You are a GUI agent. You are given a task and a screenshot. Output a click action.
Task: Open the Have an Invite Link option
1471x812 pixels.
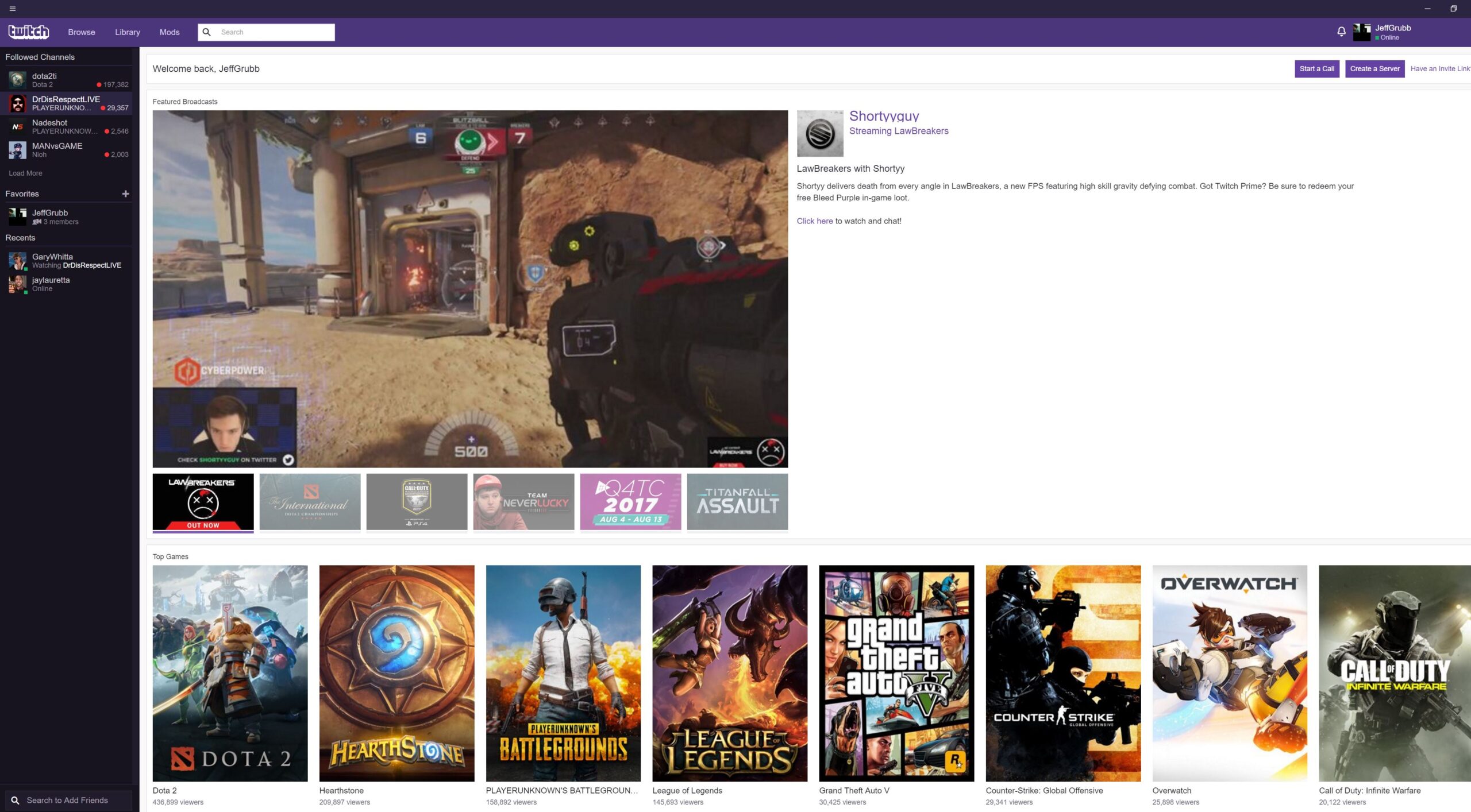[x=1440, y=69]
